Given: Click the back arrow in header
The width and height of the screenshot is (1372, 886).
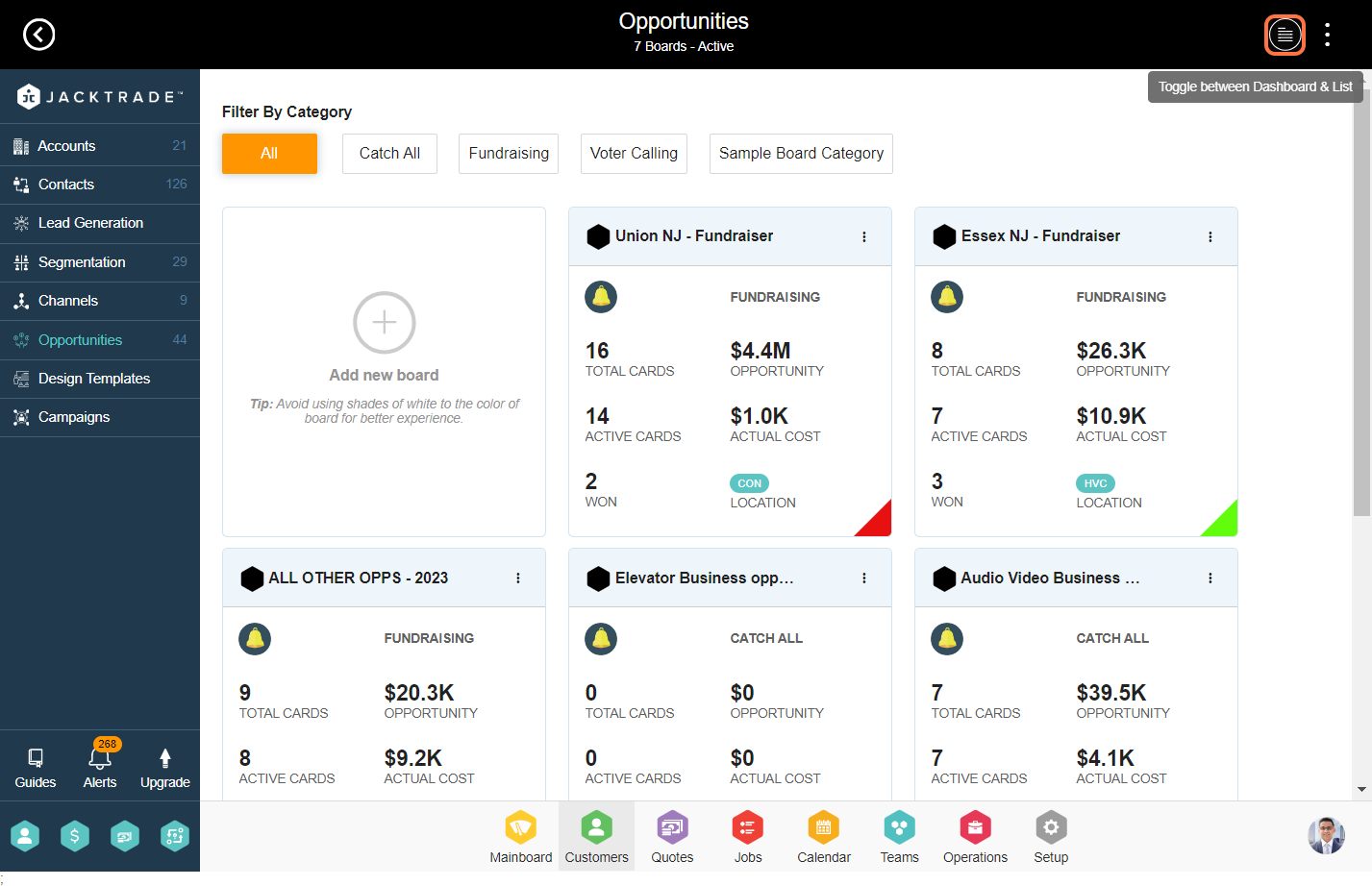Looking at the screenshot, I should coord(39,35).
